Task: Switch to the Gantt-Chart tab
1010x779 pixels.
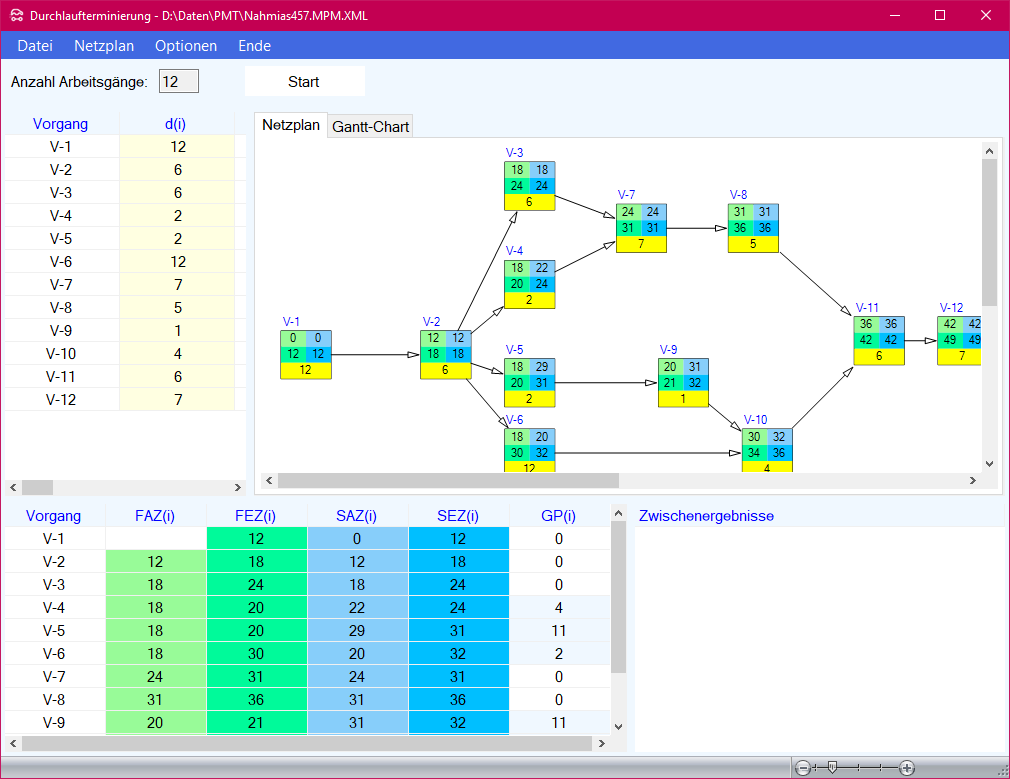Action: click(x=371, y=127)
